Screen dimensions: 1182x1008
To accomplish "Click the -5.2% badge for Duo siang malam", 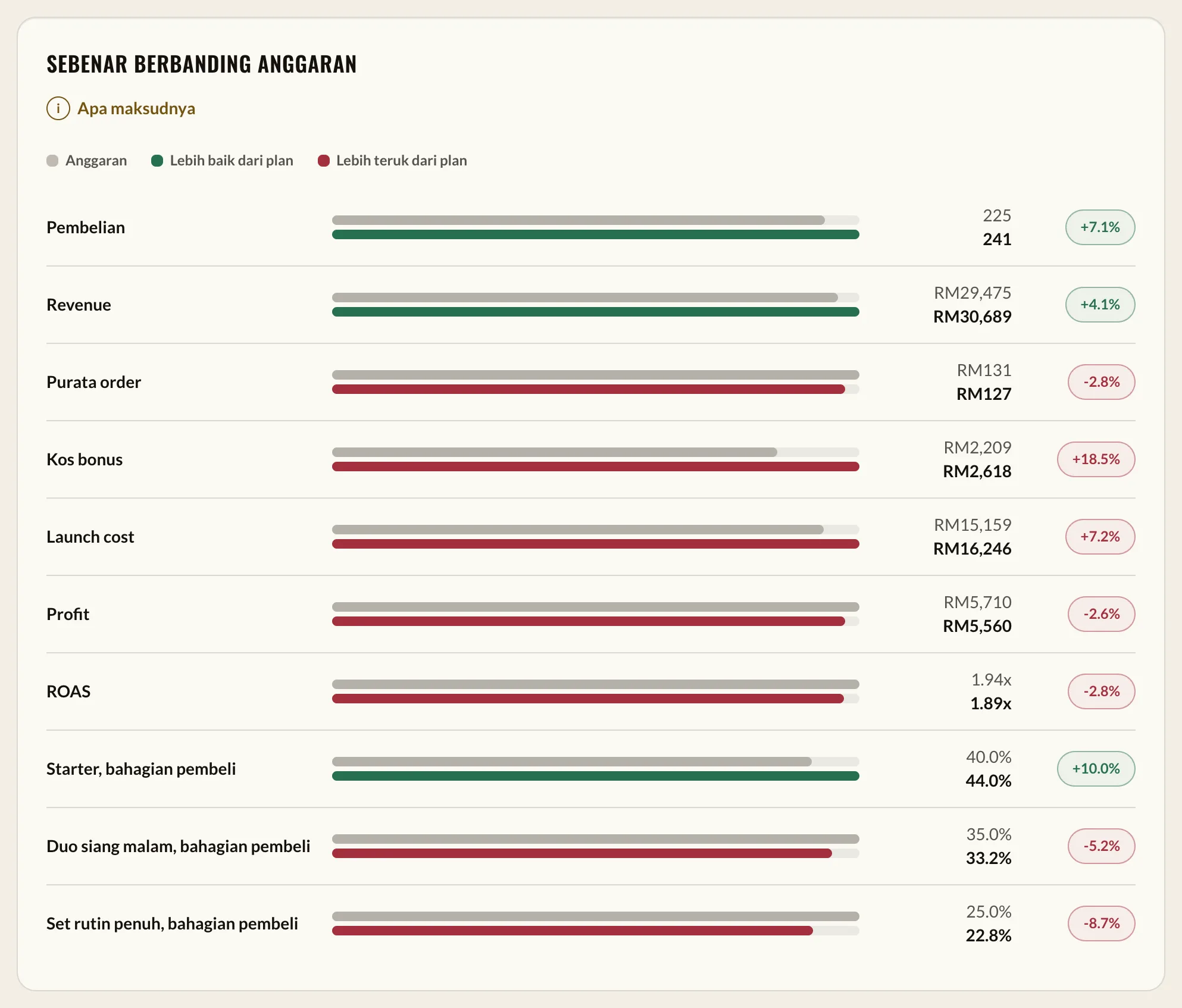I will 1101,846.
